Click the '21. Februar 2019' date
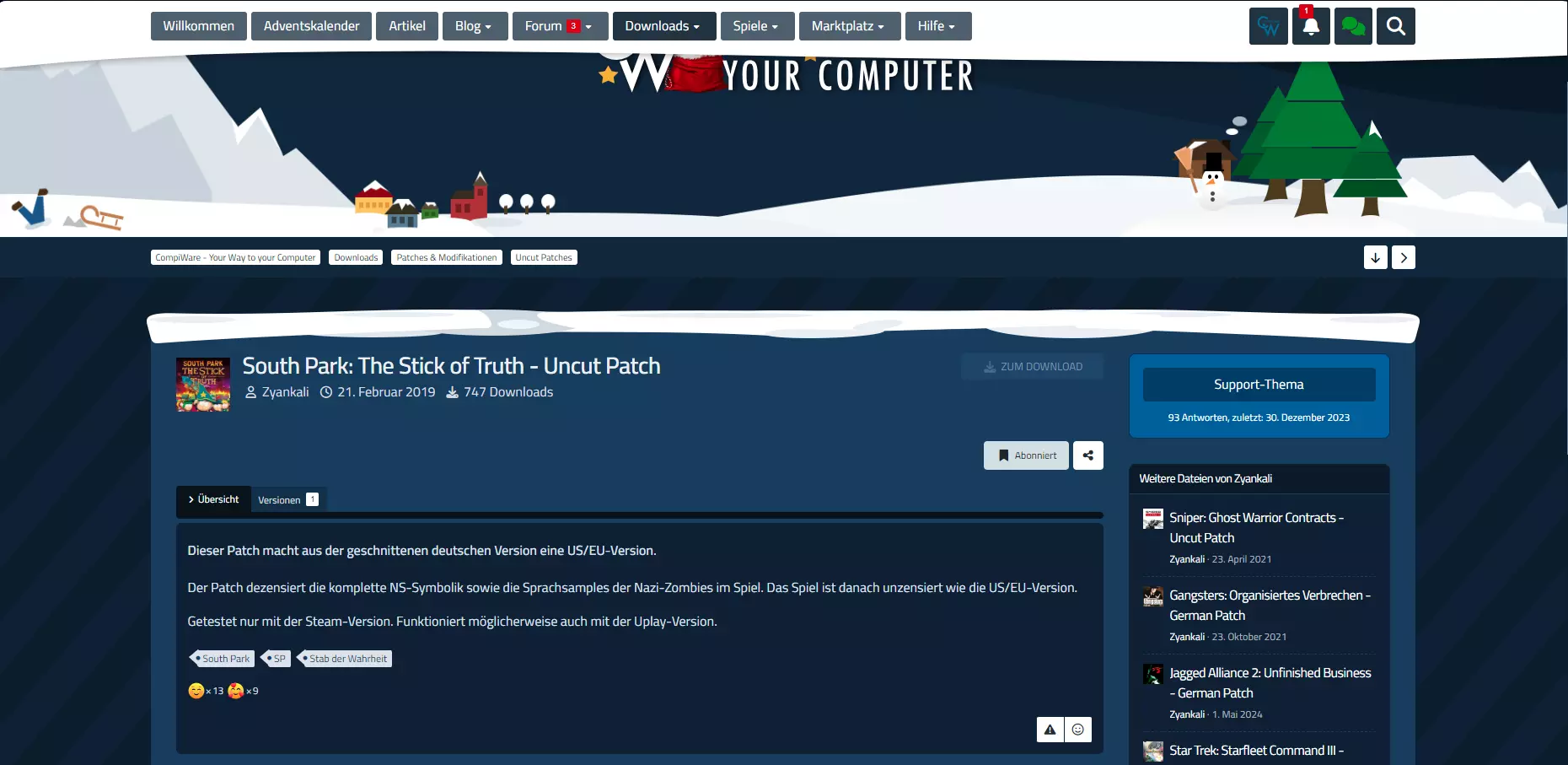 tap(386, 392)
